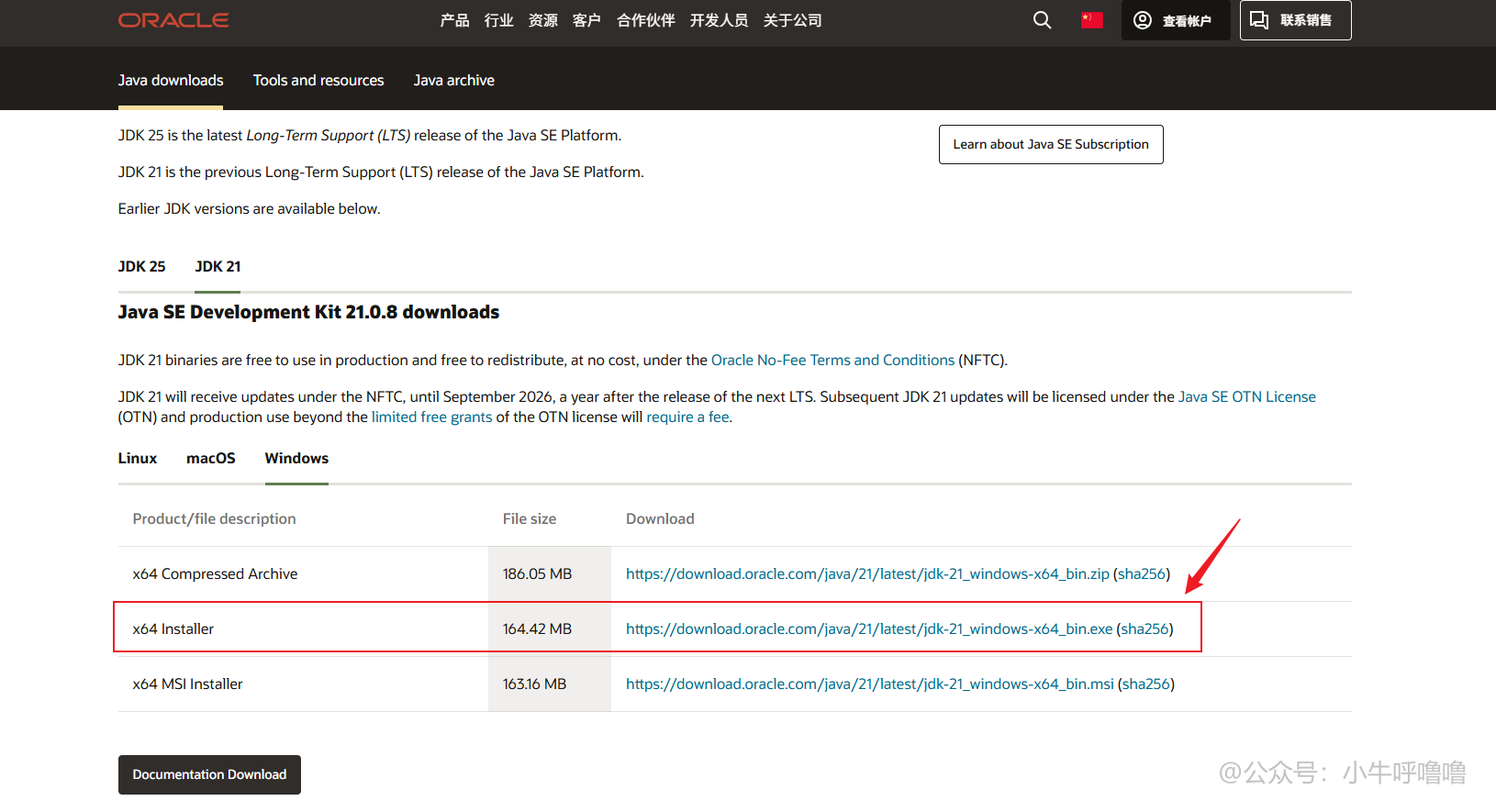Expand the 关于公司 menu

(792, 20)
